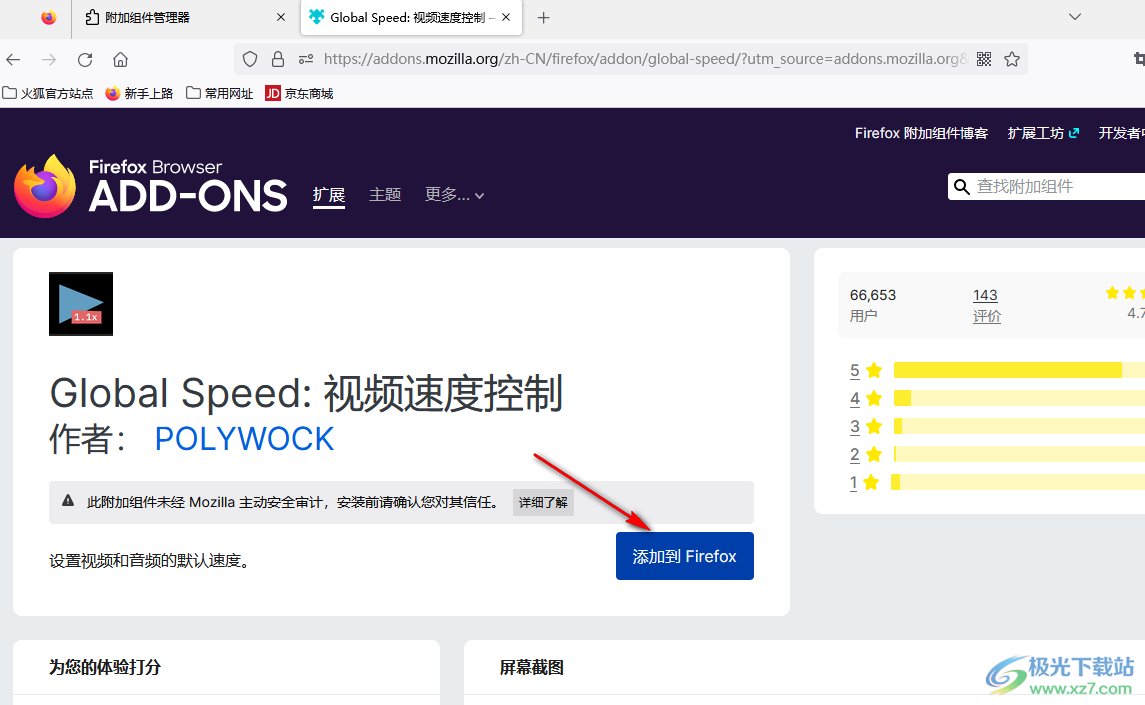Go back with the back arrow
Viewport: 1145px width, 705px height.
[x=14, y=60]
